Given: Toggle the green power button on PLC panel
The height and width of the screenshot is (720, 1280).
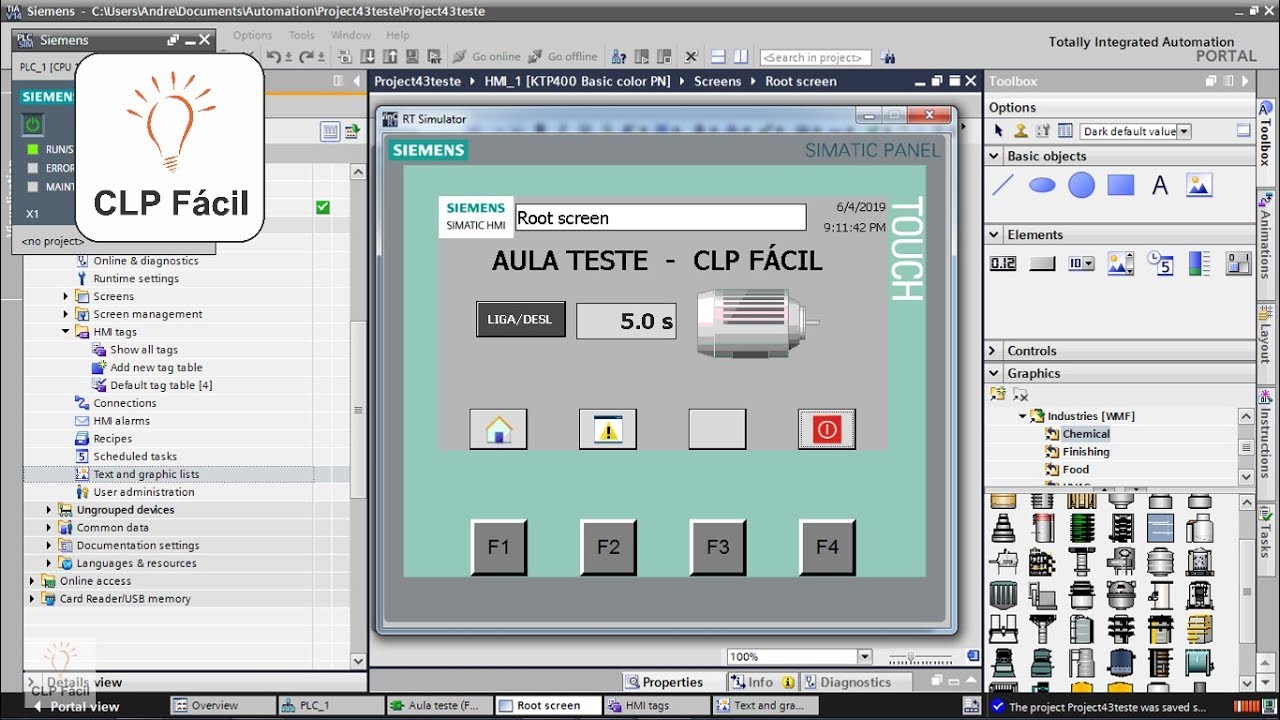Looking at the screenshot, I should [33, 124].
